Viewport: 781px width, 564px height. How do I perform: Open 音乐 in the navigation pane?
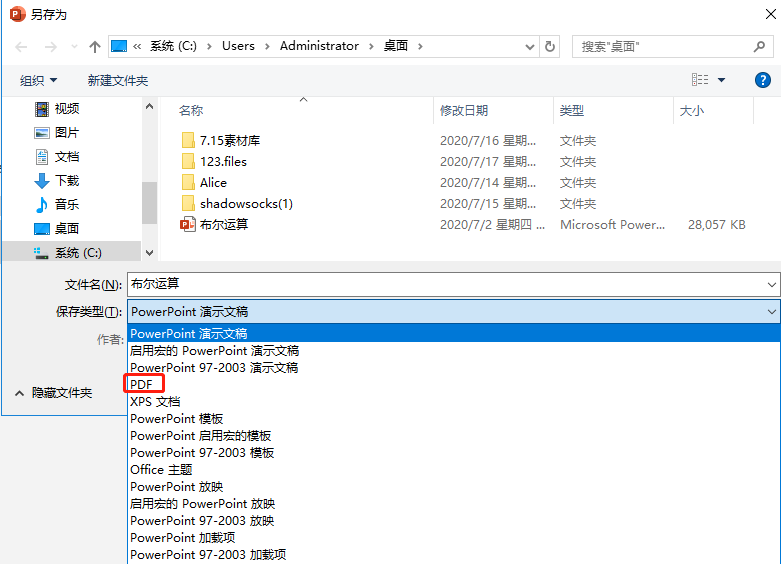(x=67, y=204)
